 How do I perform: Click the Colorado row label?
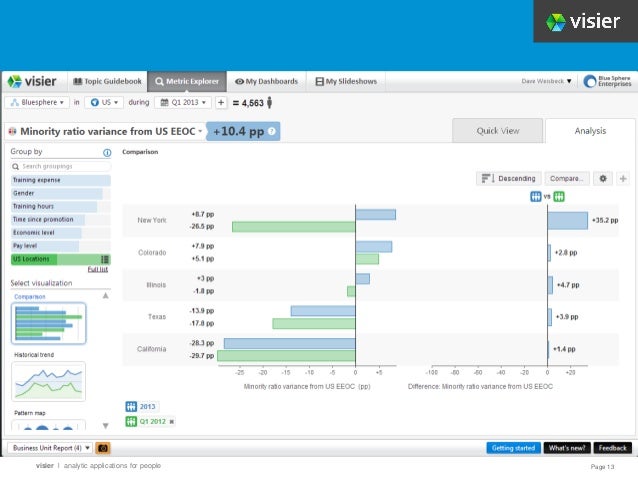pos(152,253)
